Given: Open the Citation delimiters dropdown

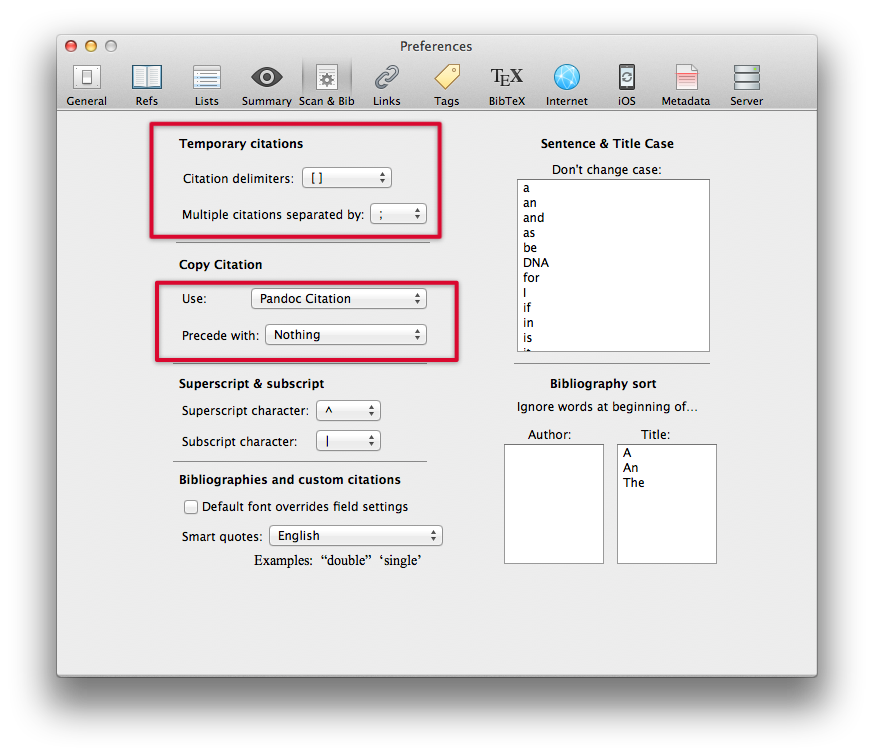Looking at the screenshot, I should coord(346,178).
